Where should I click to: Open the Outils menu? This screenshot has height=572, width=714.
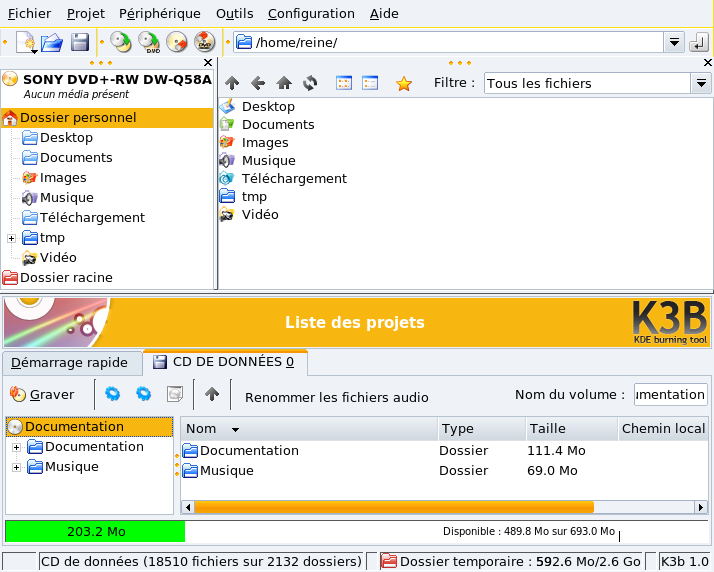pyautogui.click(x=234, y=14)
